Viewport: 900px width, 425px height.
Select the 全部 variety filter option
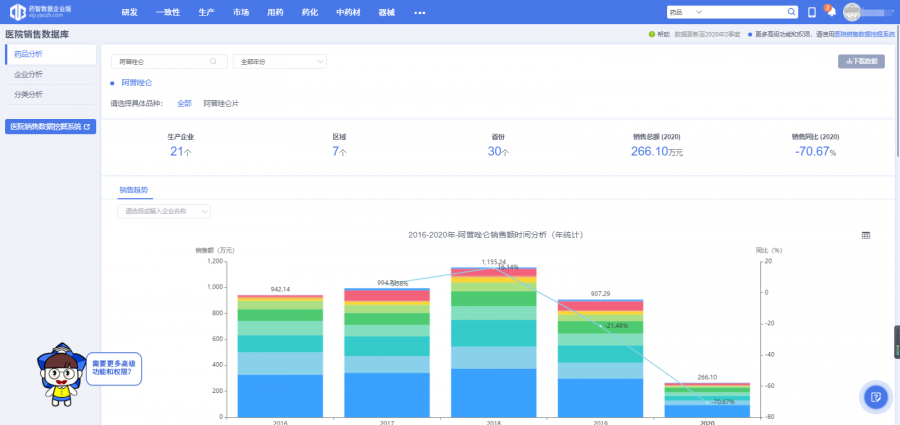click(184, 103)
